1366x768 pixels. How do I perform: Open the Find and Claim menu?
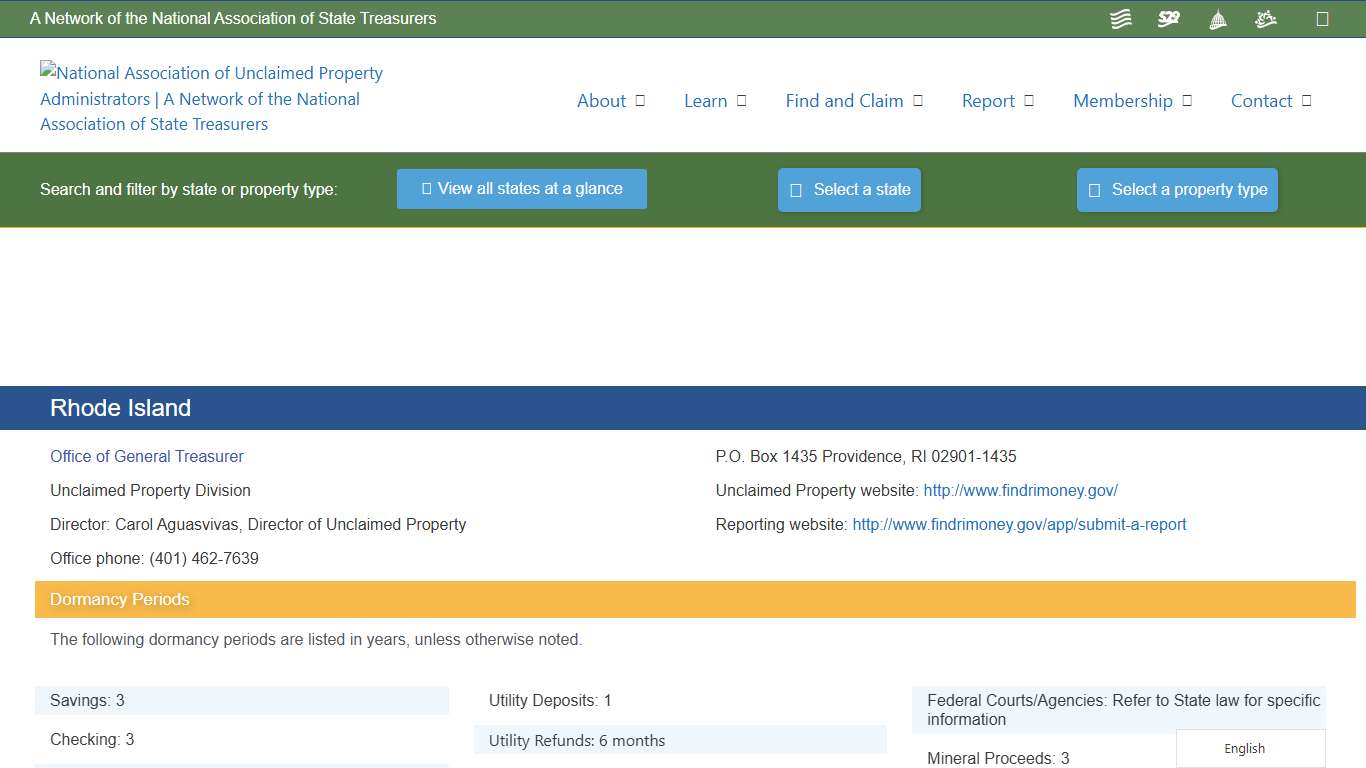(x=854, y=100)
